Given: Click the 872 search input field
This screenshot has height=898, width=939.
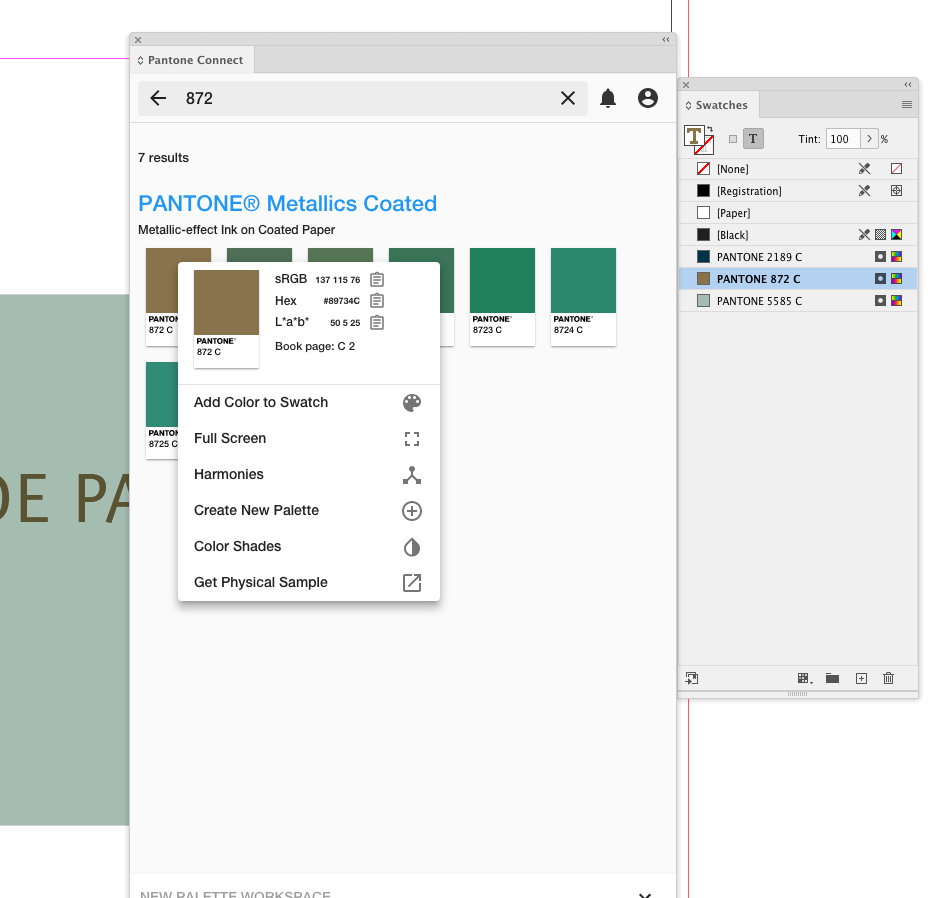Looking at the screenshot, I should tap(365, 98).
